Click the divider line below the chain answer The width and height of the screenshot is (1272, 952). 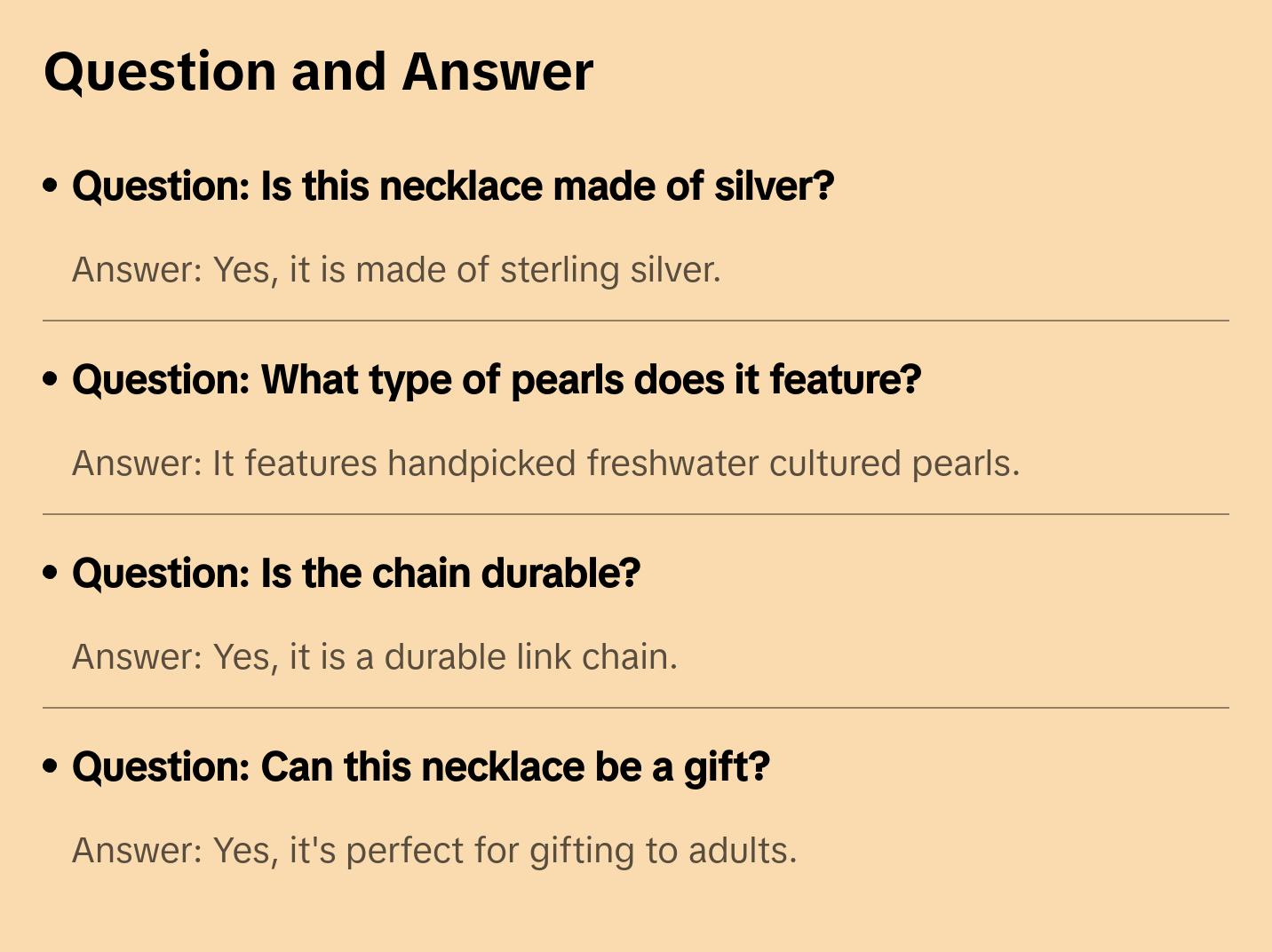[x=636, y=708]
